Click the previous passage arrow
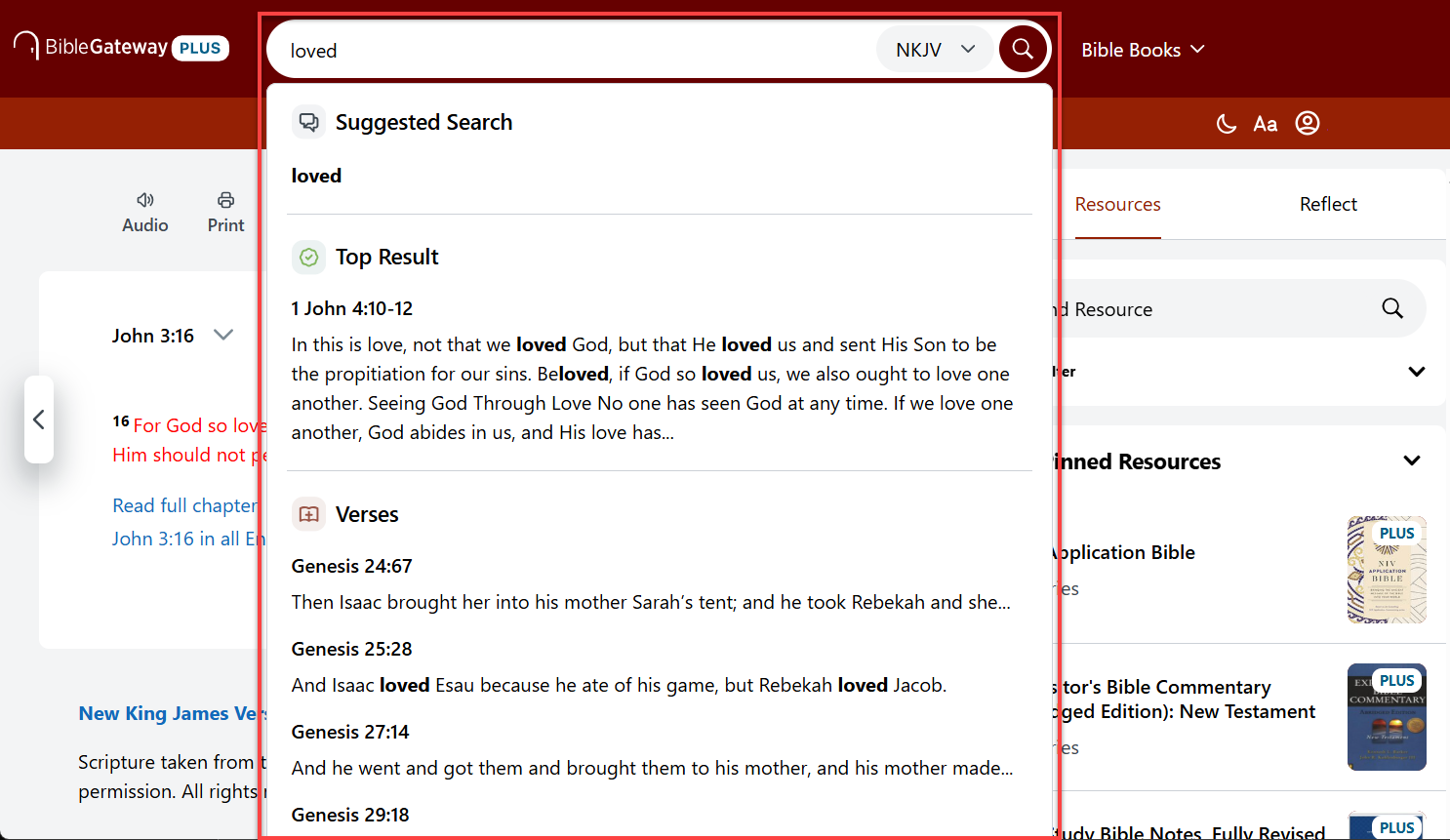1450x840 pixels. tap(39, 420)
